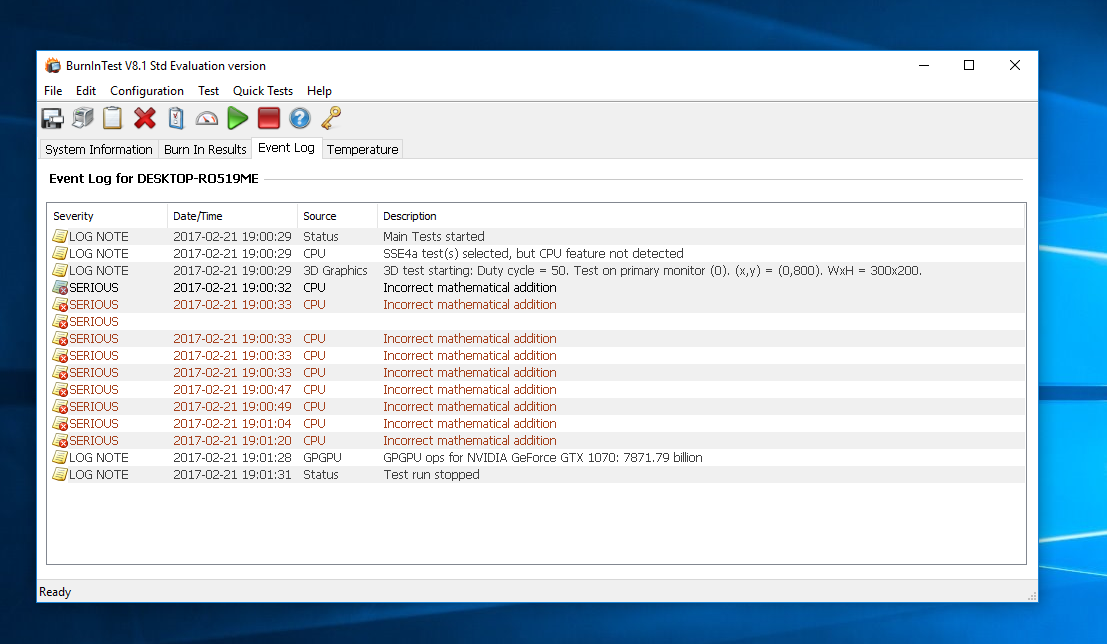Screen dimensions: 1107x644
Task: Click the date '2017-02-21 19:00:32'
Action: [232, 287]
